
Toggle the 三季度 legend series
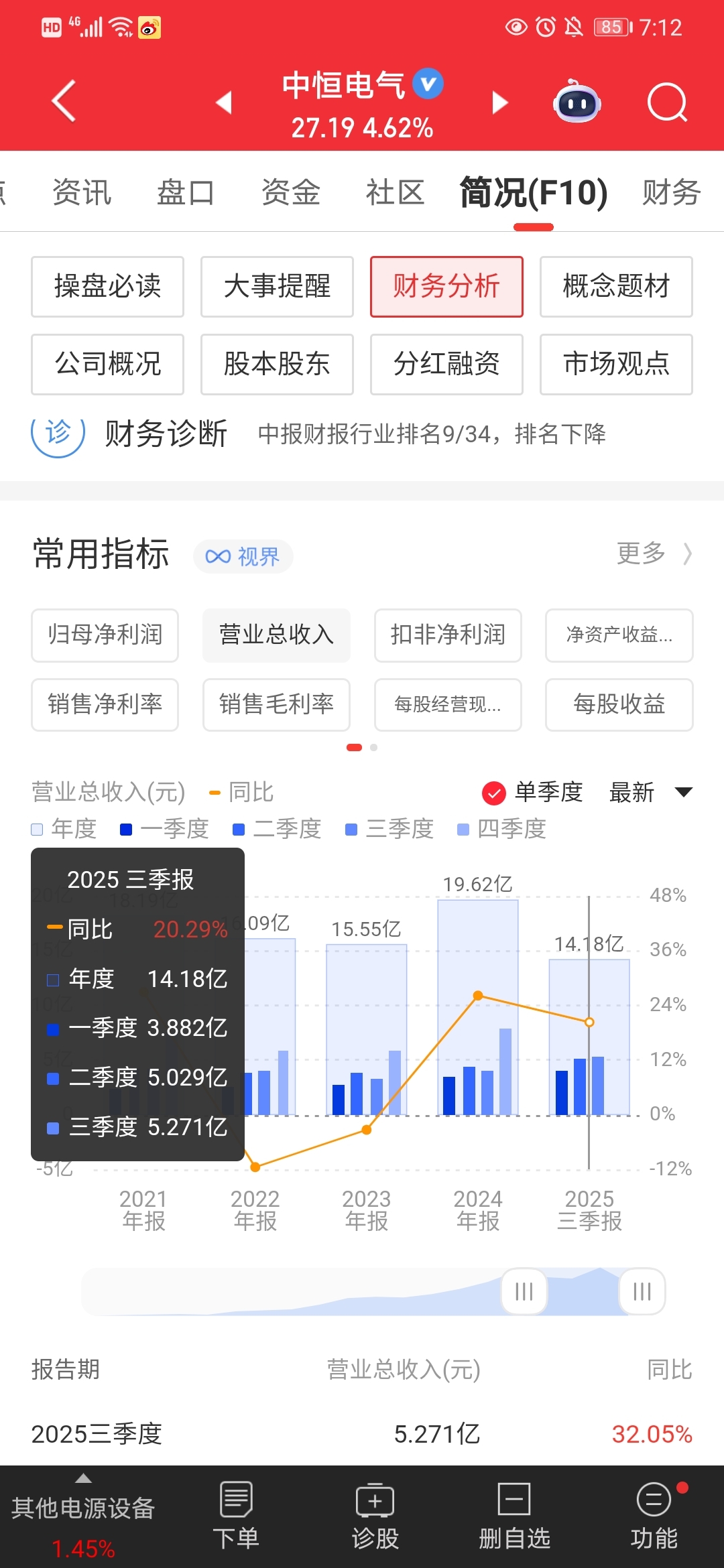(x=389, y=829)
